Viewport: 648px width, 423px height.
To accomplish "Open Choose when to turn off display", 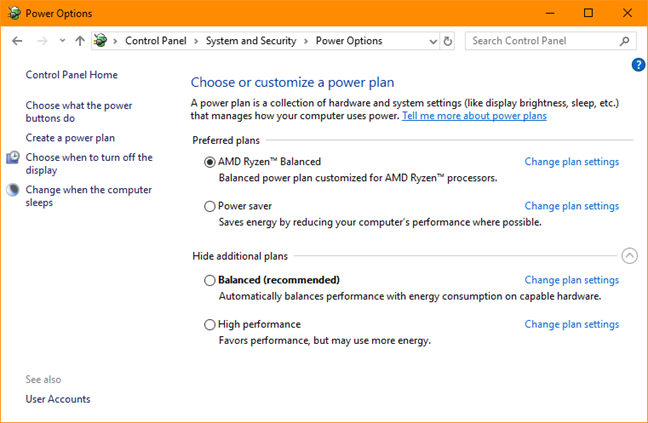I will [89, 164].
